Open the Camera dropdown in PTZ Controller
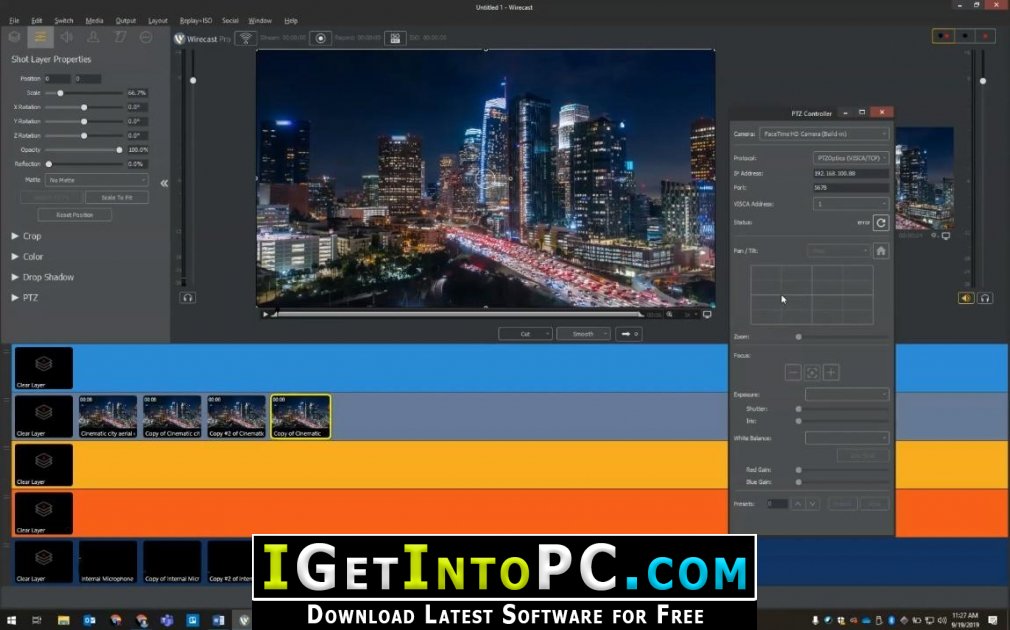The height and width of the screenshot is (630, 1010). [x=824, y=134]
